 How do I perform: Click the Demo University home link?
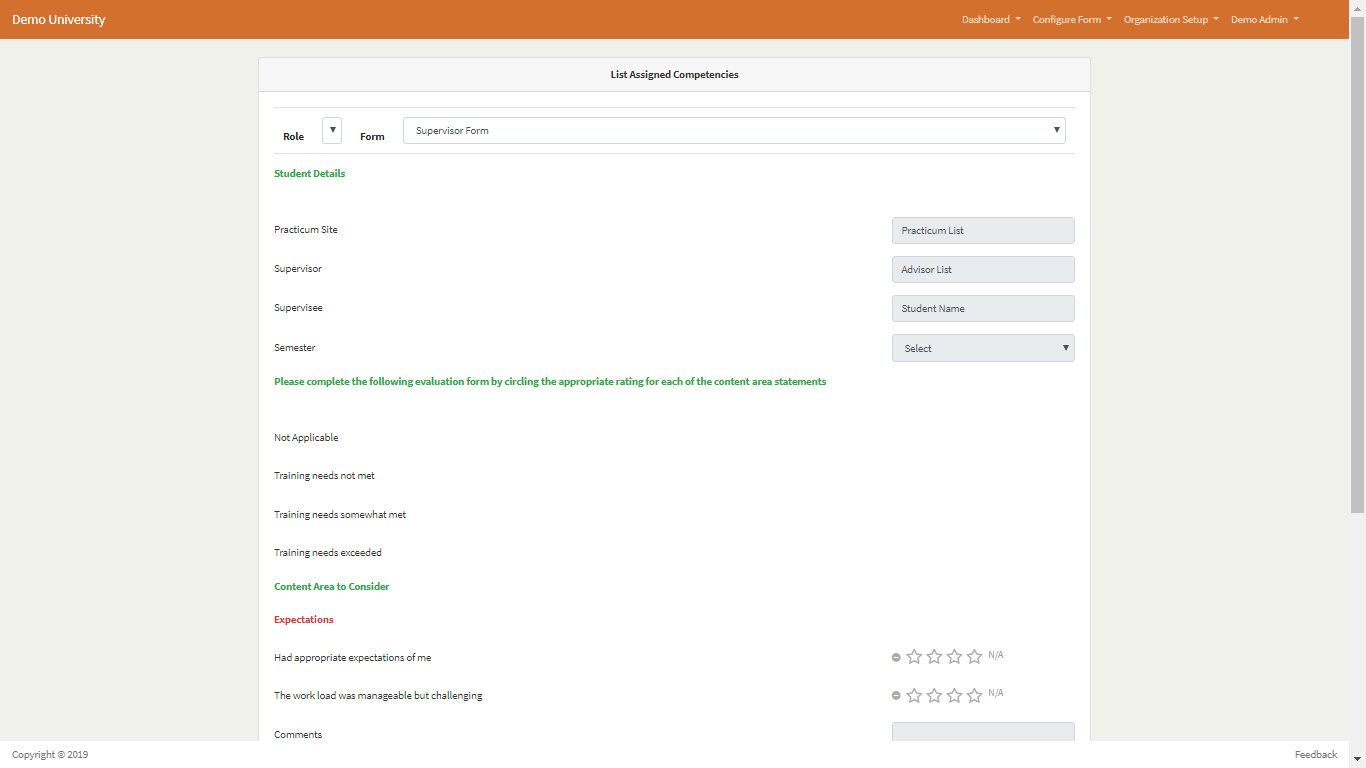(x=58, y=19)
